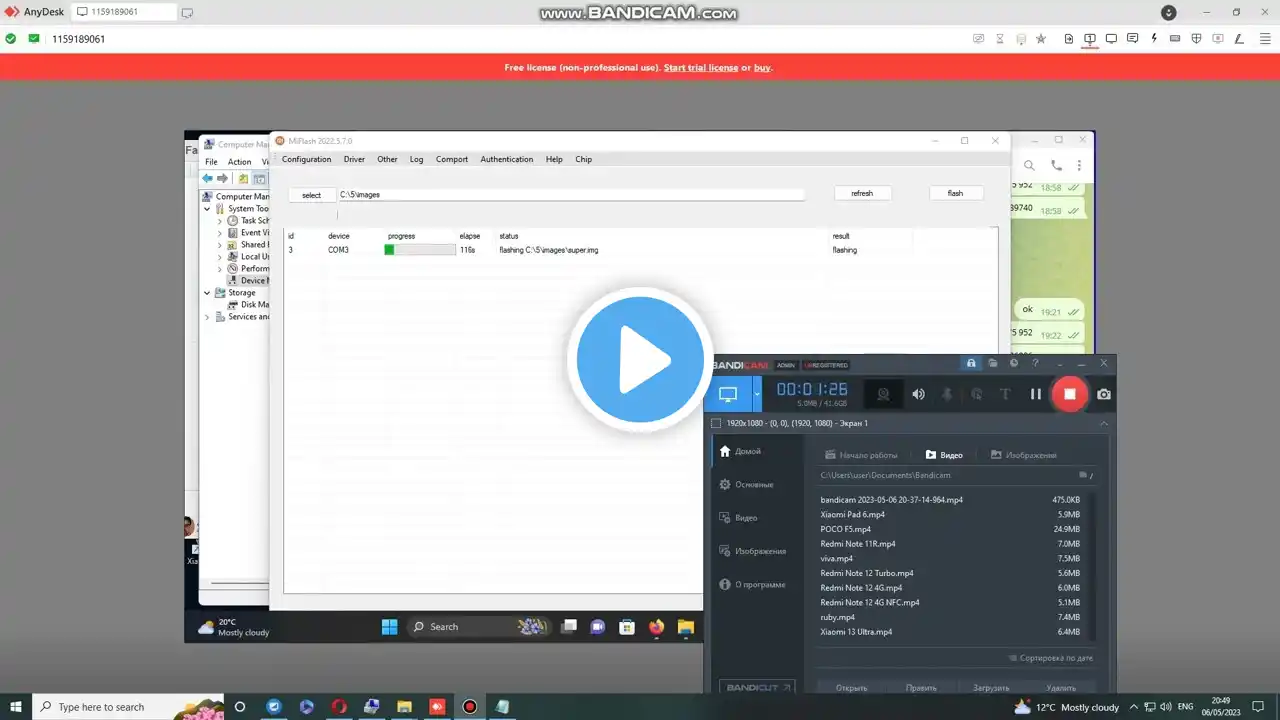1280x720 pixels.
Task: Open the MiFlash Log menu
Action: [x=416, y=159]
